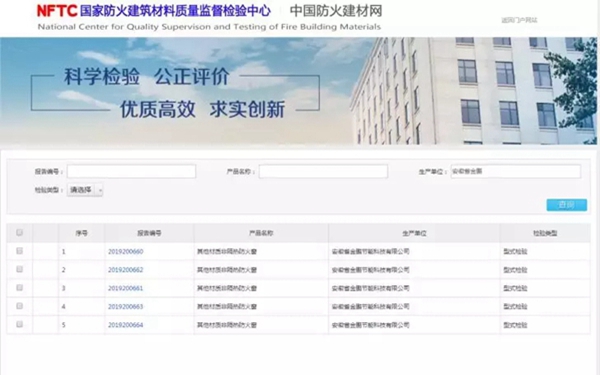Click producer 安徽省金鹏节能科技有限公司 in row 2
This screenshot has height=375, width=600.
(370, 270)
